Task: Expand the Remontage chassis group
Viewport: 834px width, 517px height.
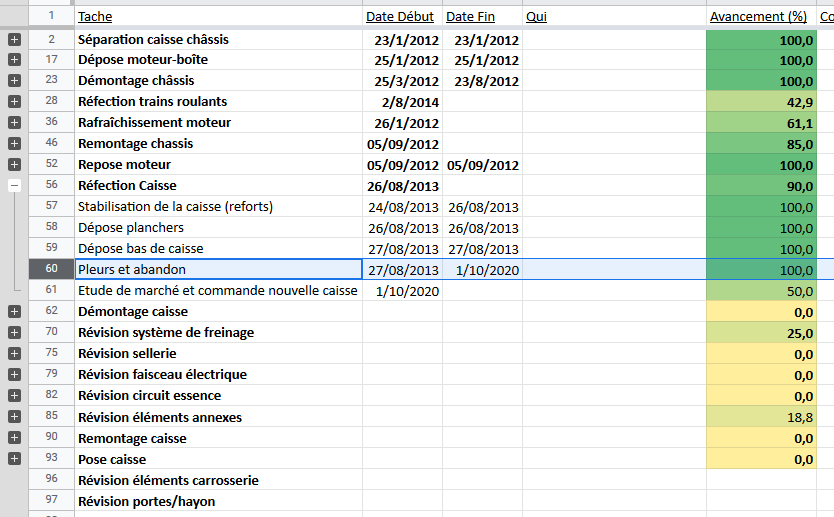Action: [x=14, y=143]
